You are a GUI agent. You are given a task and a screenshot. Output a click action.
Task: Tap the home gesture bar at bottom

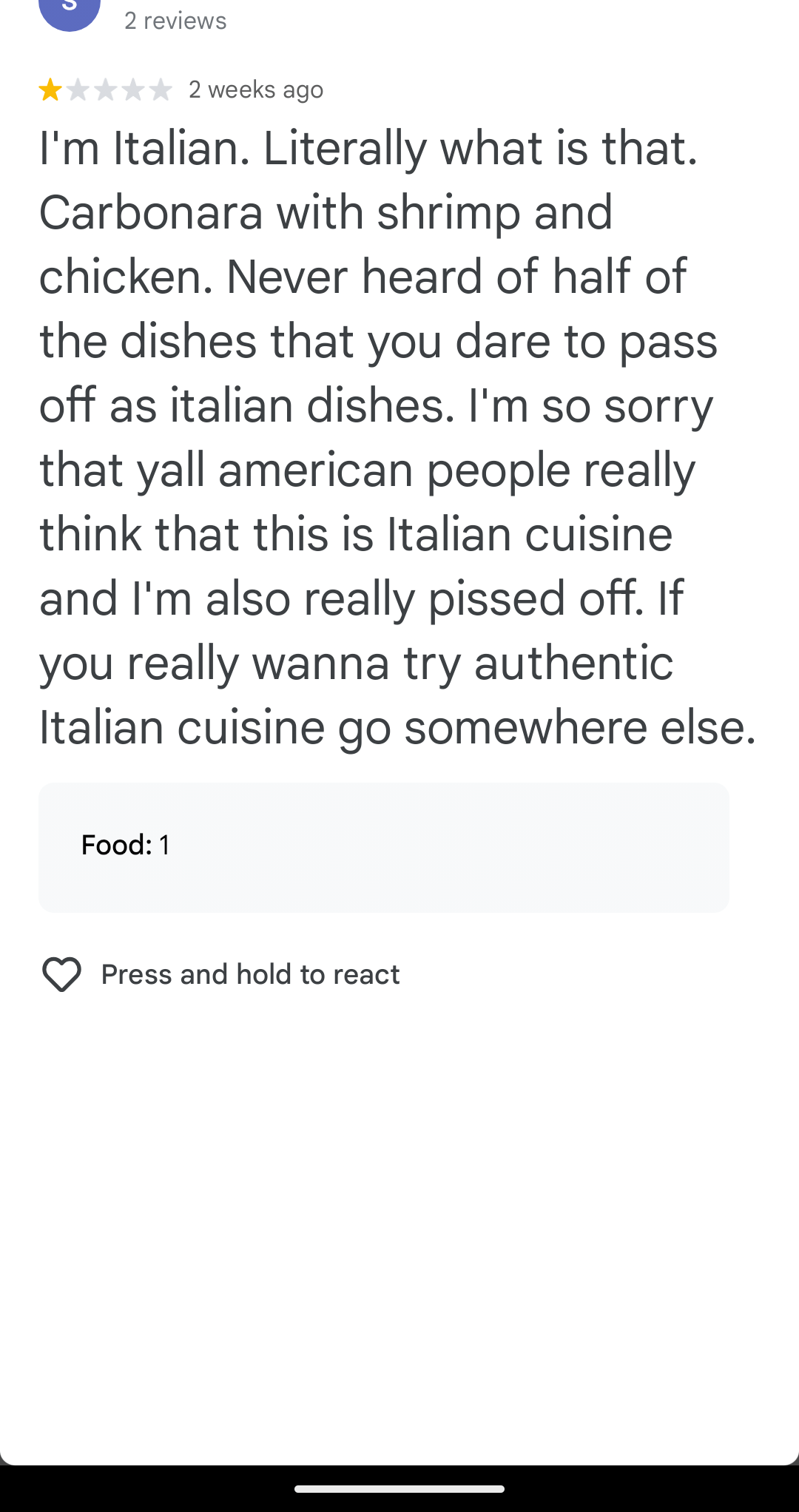[399, 1488]
